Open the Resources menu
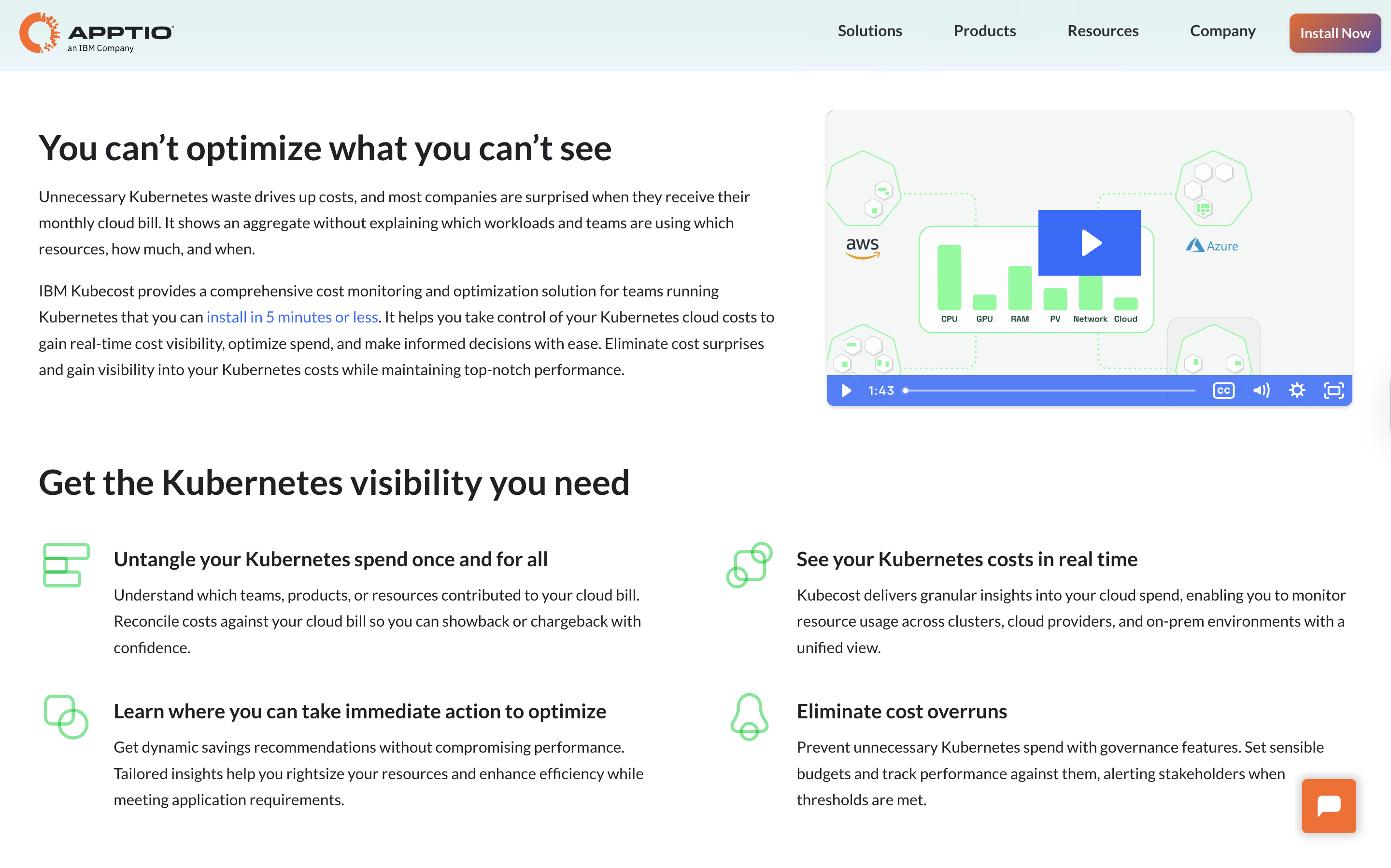 point(1103,31)
